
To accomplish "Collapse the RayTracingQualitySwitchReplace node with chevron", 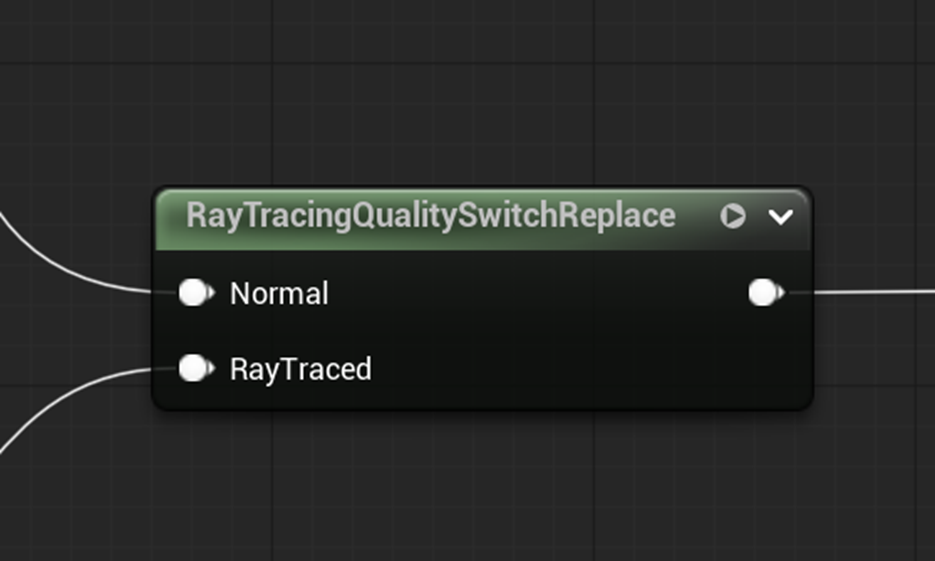I will (x=781, y=216).
